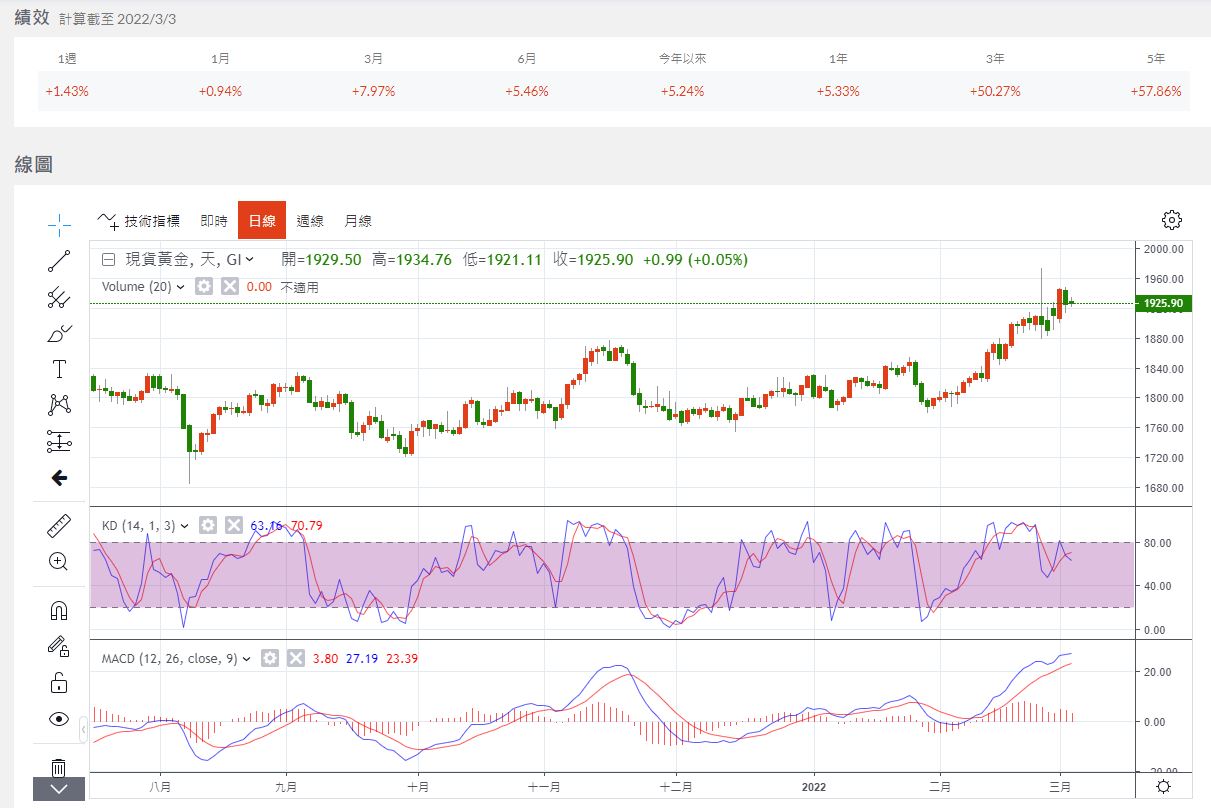Open the 技術指標 indicators button
This screenshot has height=808, width=1211.
point(140,221)
